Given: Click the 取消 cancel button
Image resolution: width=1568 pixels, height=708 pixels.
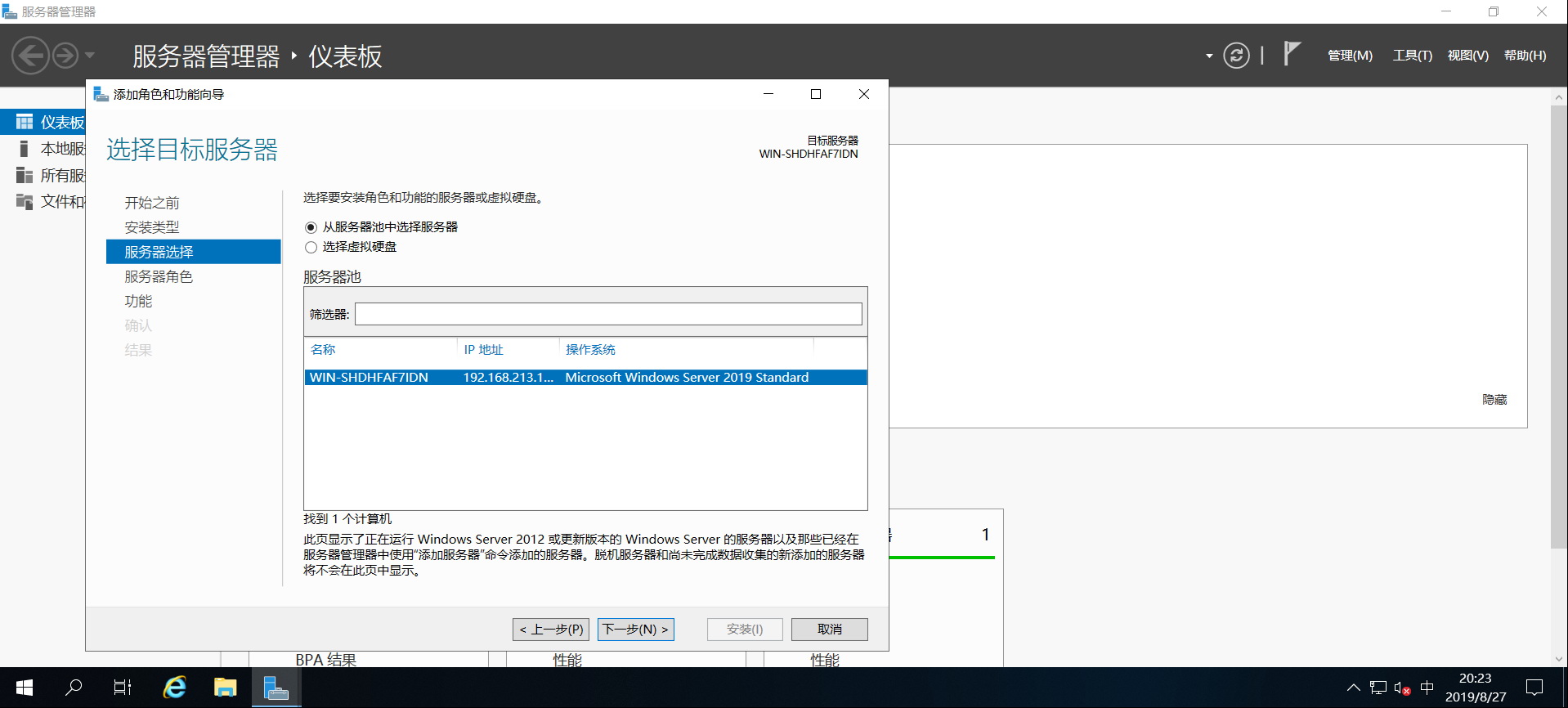Looking at the screenshot, I should (x=830, y=629).
